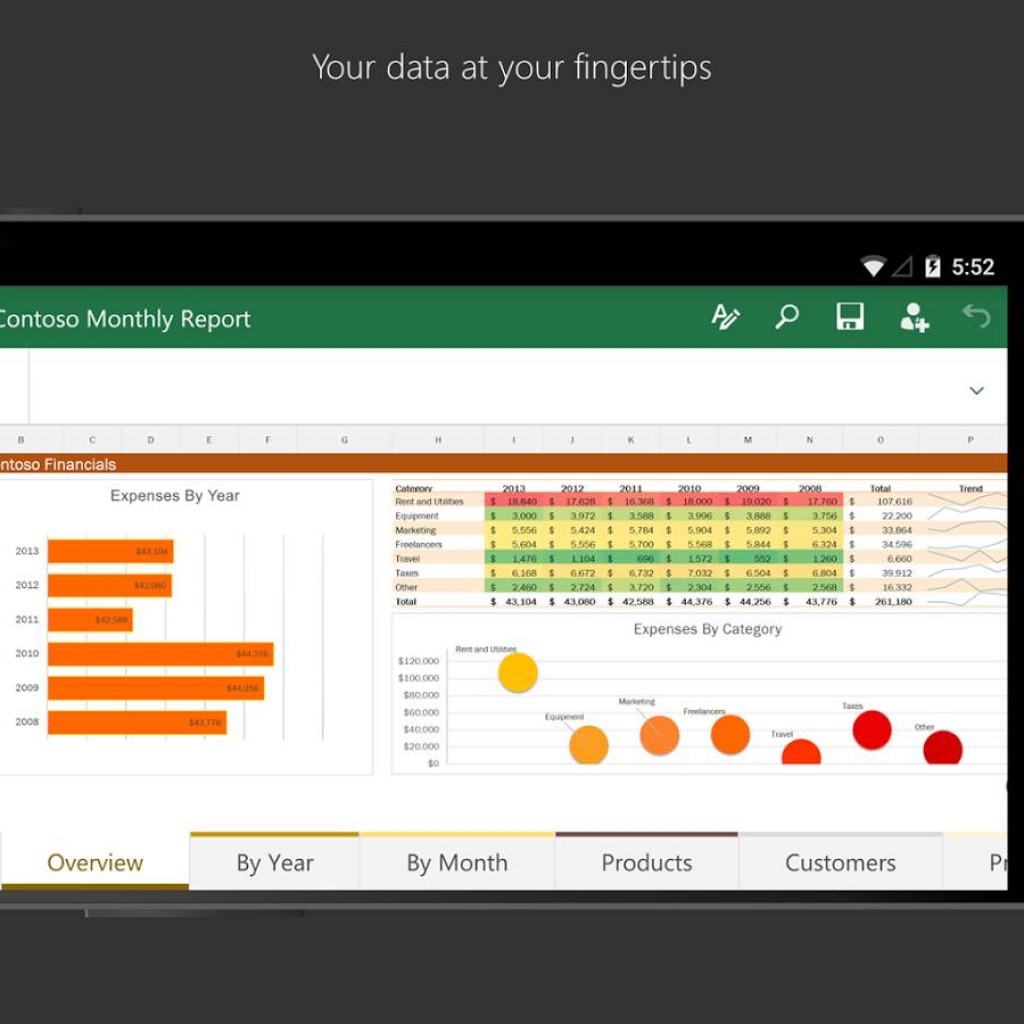Select the 2011 orange expense bar

click(90, 620)
